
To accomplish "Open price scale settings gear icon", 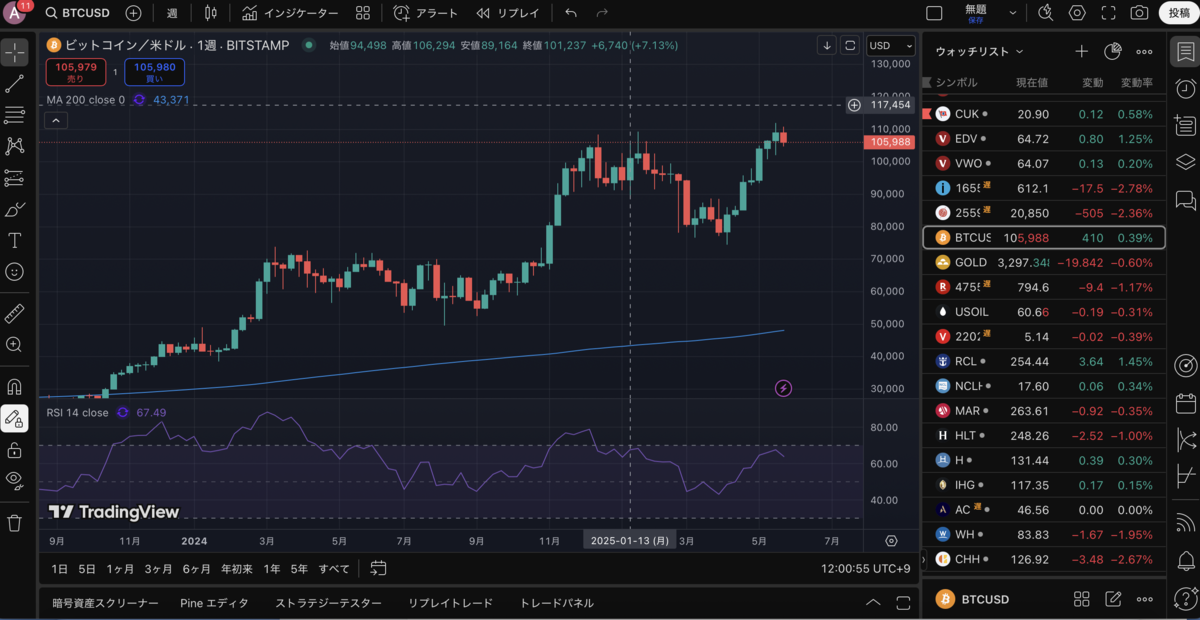I will [891, 540].
